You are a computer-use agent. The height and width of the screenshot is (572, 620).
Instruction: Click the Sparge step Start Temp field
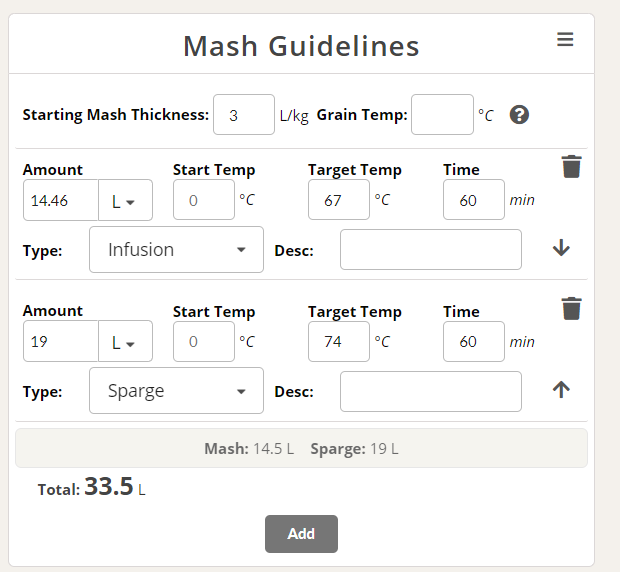(x=204, y=342)
